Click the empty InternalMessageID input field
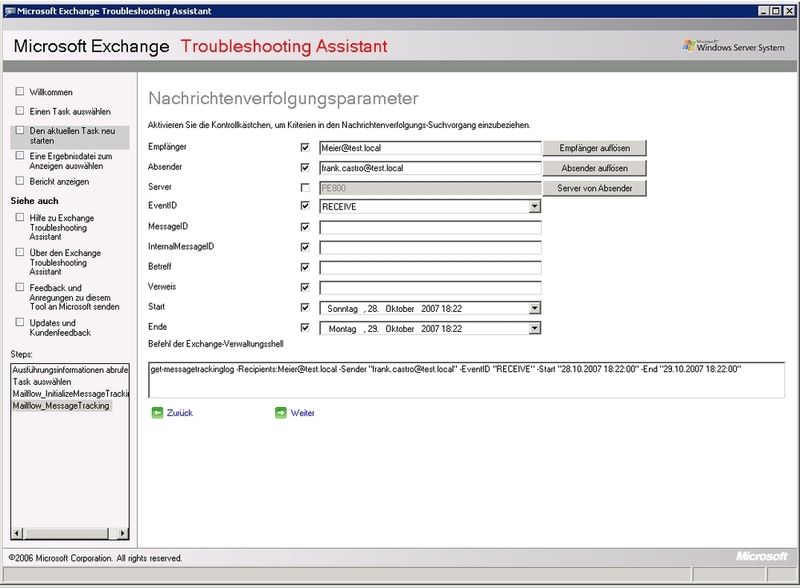 [430, 248]
